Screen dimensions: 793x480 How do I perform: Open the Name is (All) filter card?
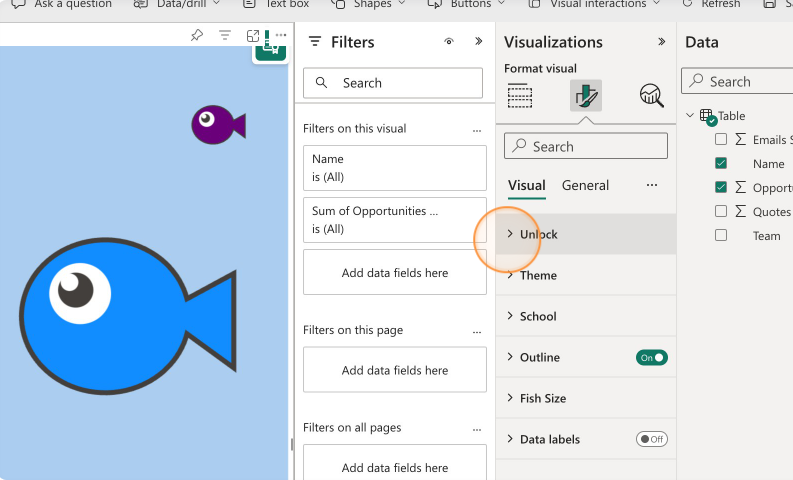coord(395,168)
